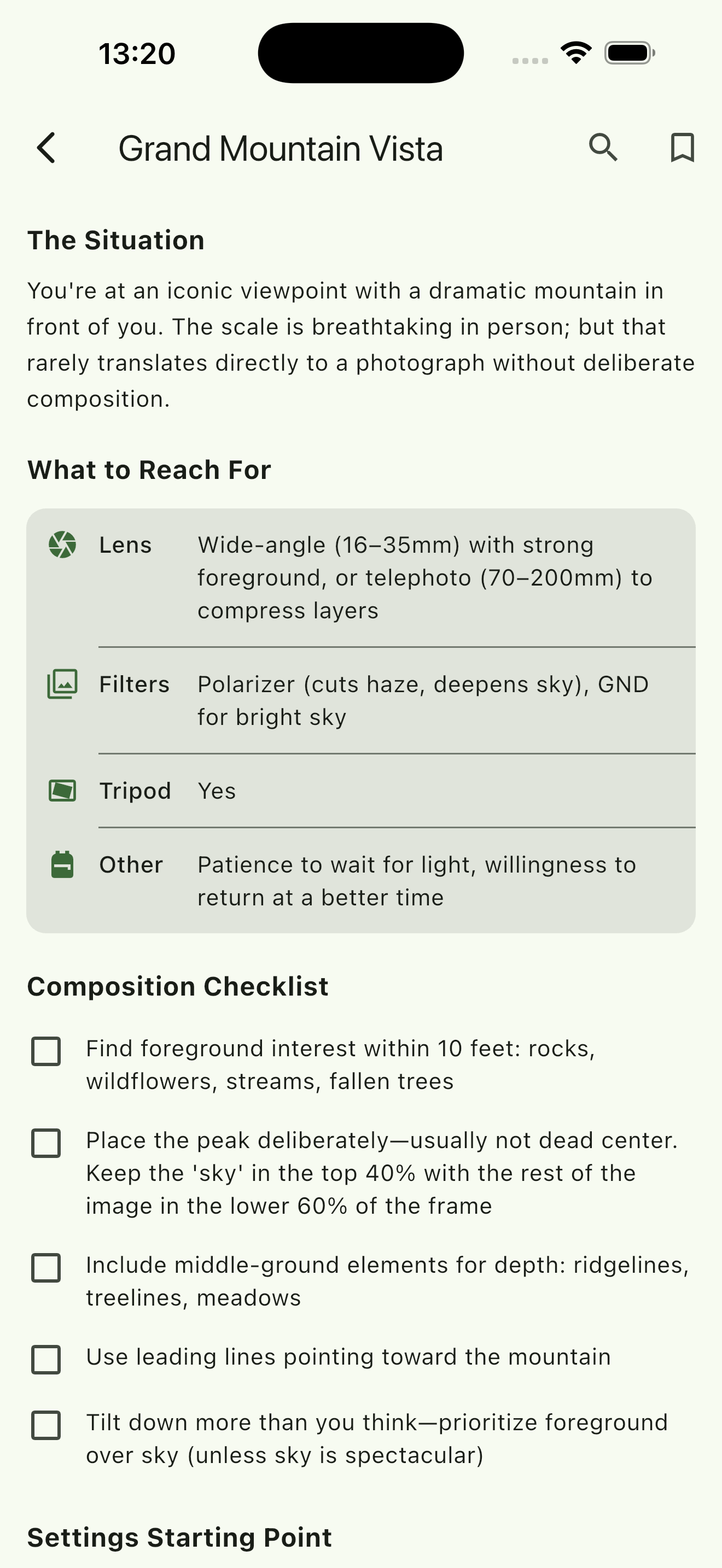Screen dimensions: 722x1568
Task: Check the 'Tilt down more than you think' item
Action: [45, 1424]
